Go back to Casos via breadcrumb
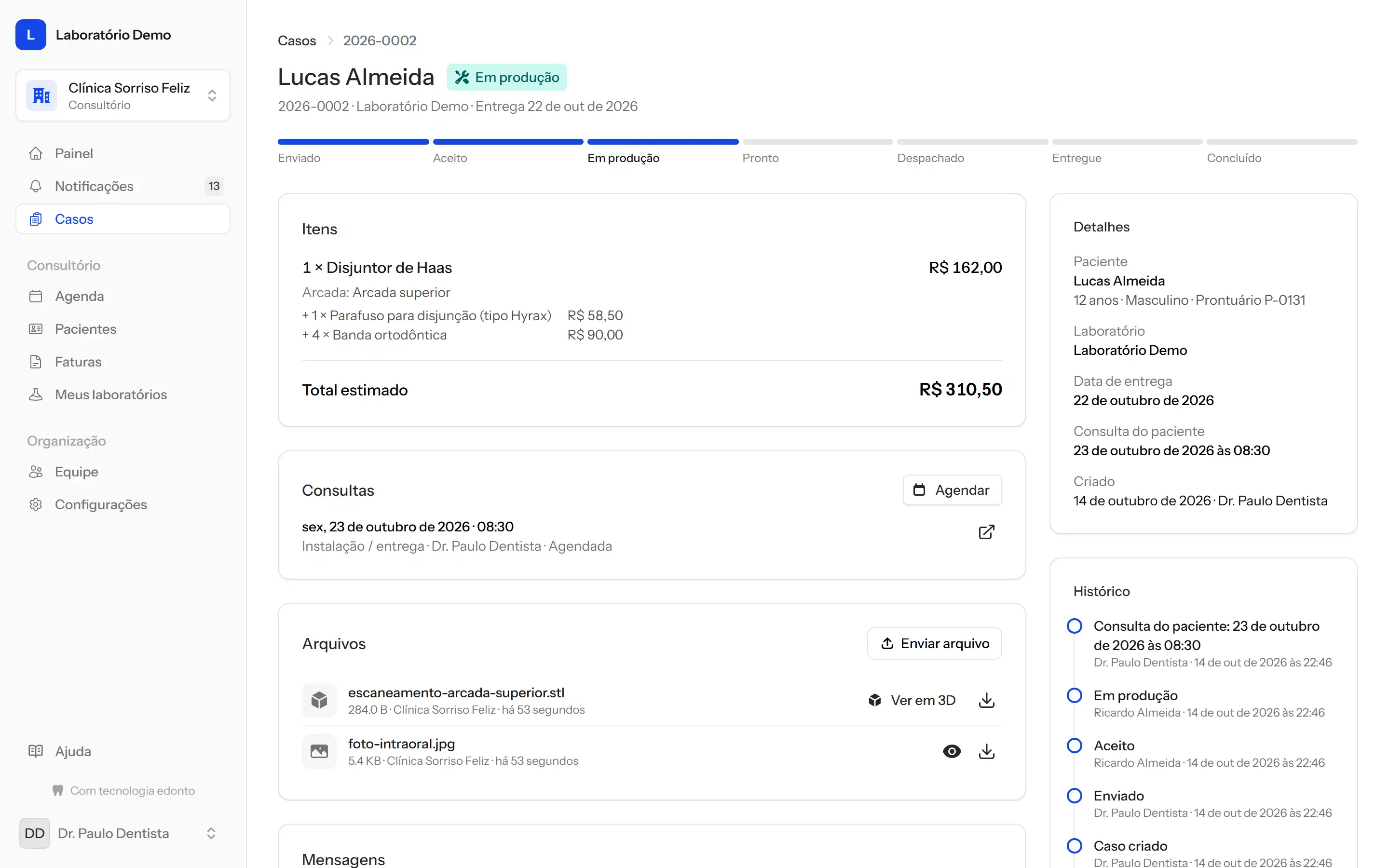 tap(297, 41)
